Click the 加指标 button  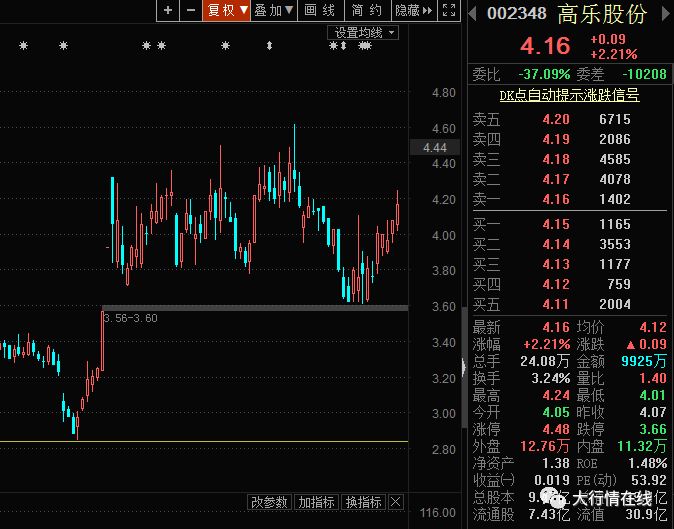pos(316,502)
